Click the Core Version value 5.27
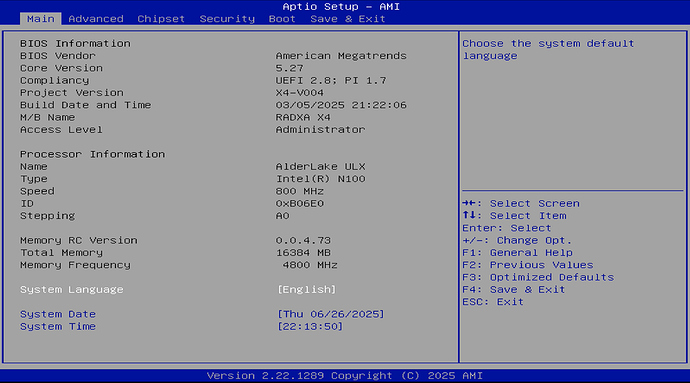Image resolution: width=690 pixels, height=383 pixels. [x=290, y=68]
